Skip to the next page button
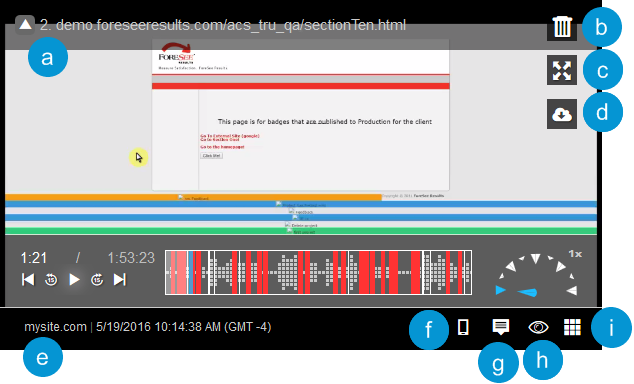Image resolution: width=634 pixels, height=384 pixels. point(120,280)
